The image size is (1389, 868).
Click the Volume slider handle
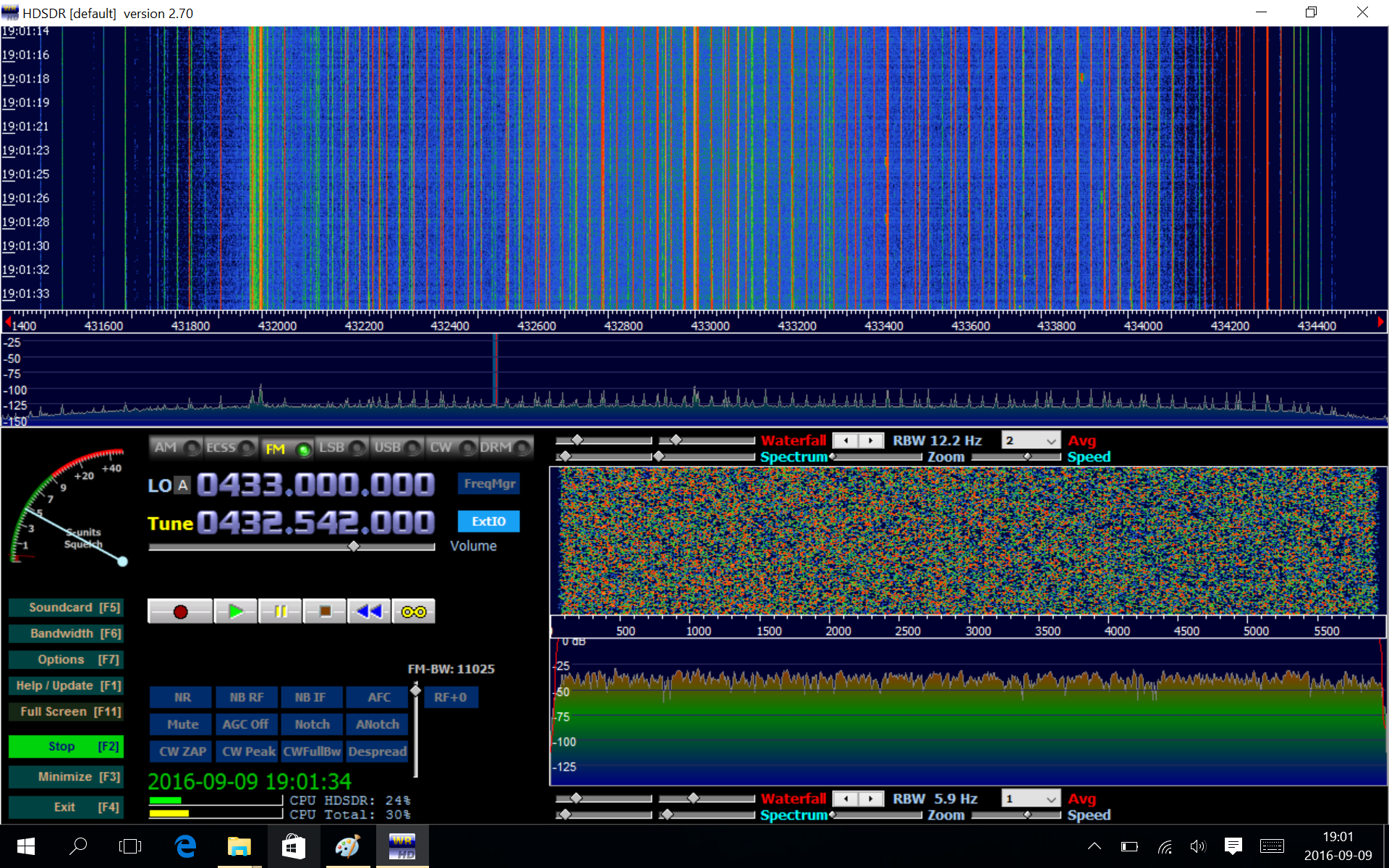354,546
